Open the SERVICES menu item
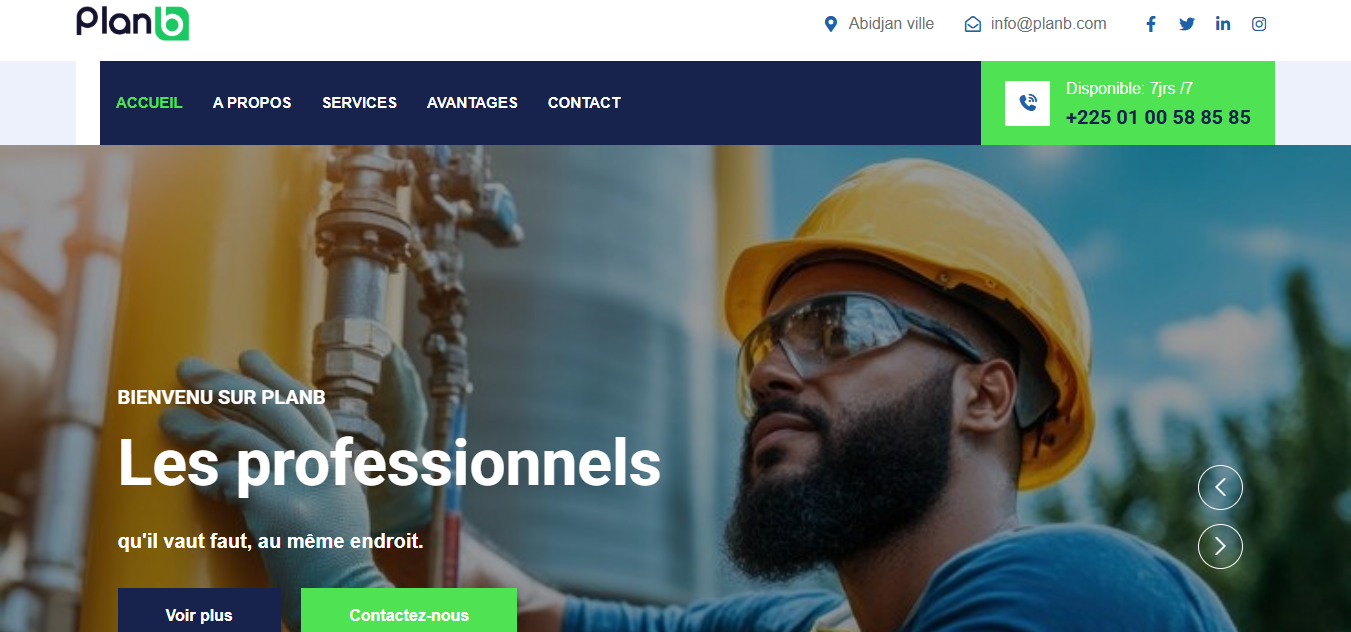This screenshot has height=632, width=1351. click(359, 103)
